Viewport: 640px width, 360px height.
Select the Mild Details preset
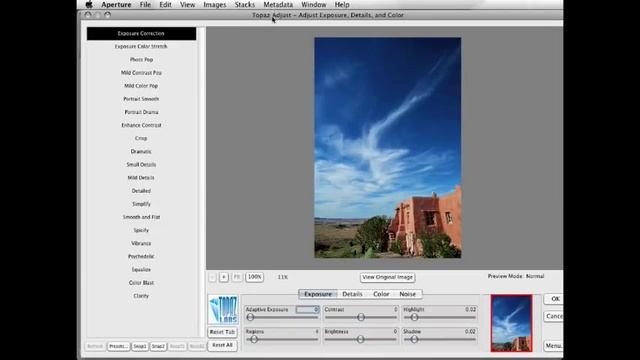(x=141, y=178)
